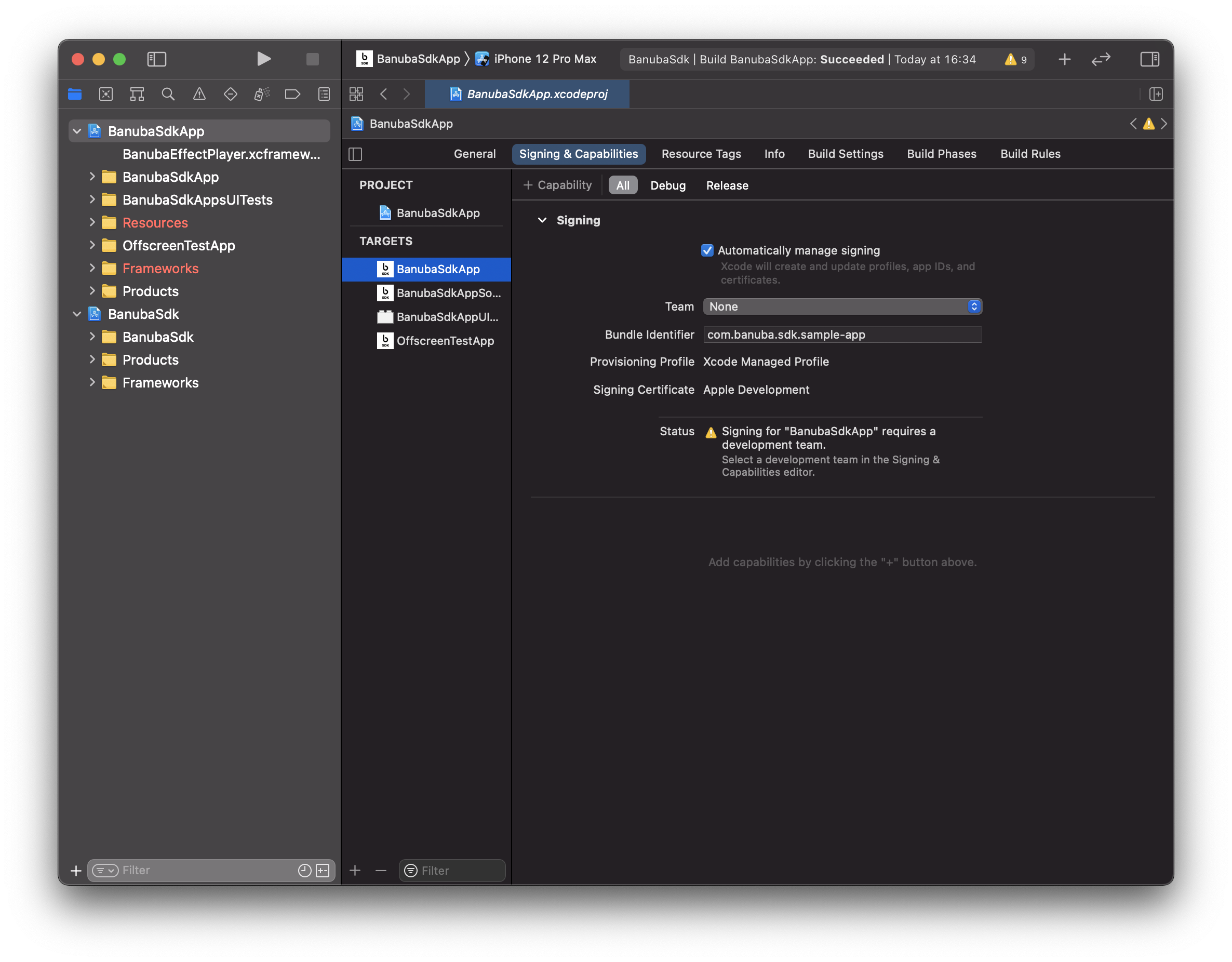Click the jump bar warning icon
This screenshot has width=1232, height=962.
[x=1148, y=124]
